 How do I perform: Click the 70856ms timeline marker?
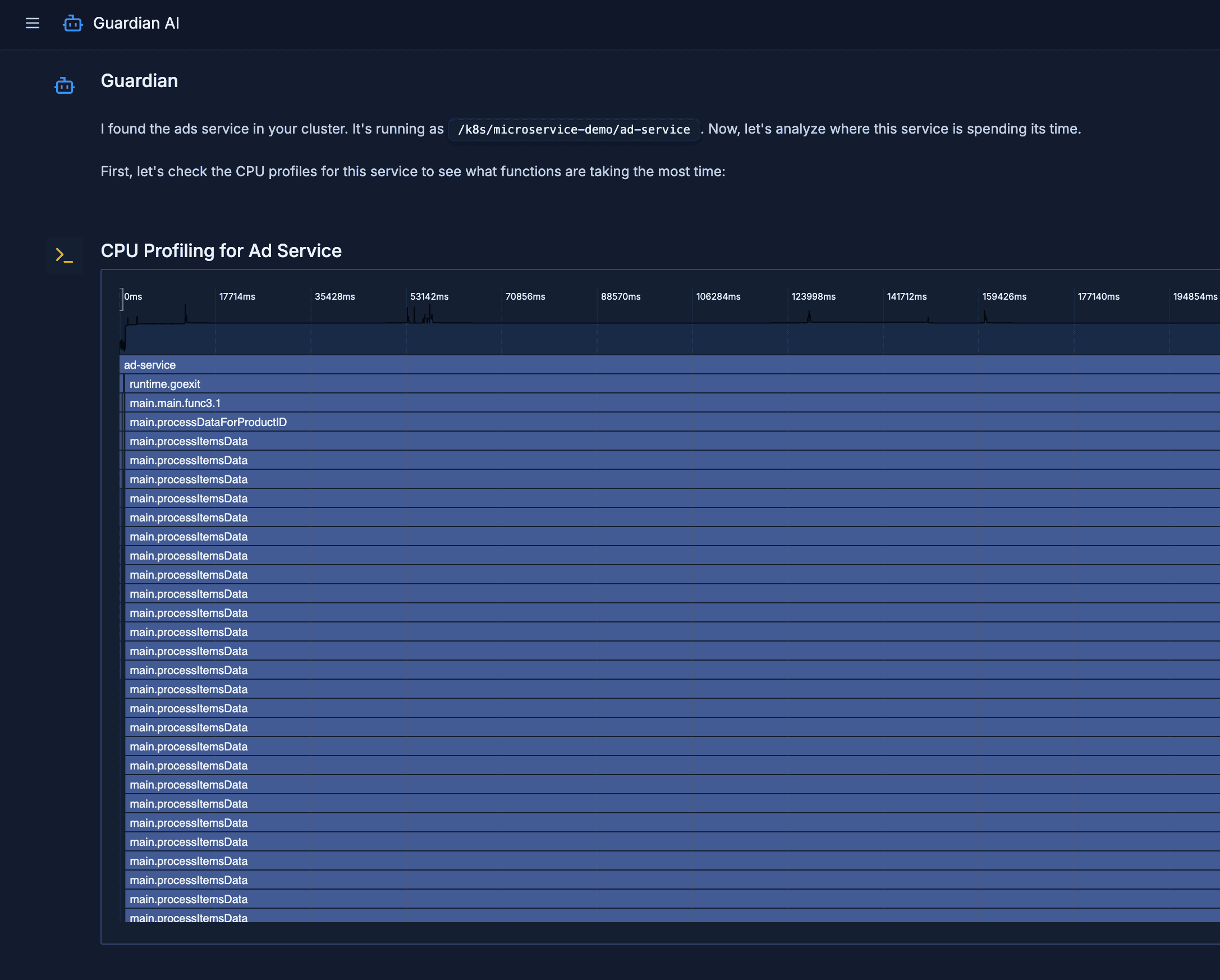[x=525, y=296]
